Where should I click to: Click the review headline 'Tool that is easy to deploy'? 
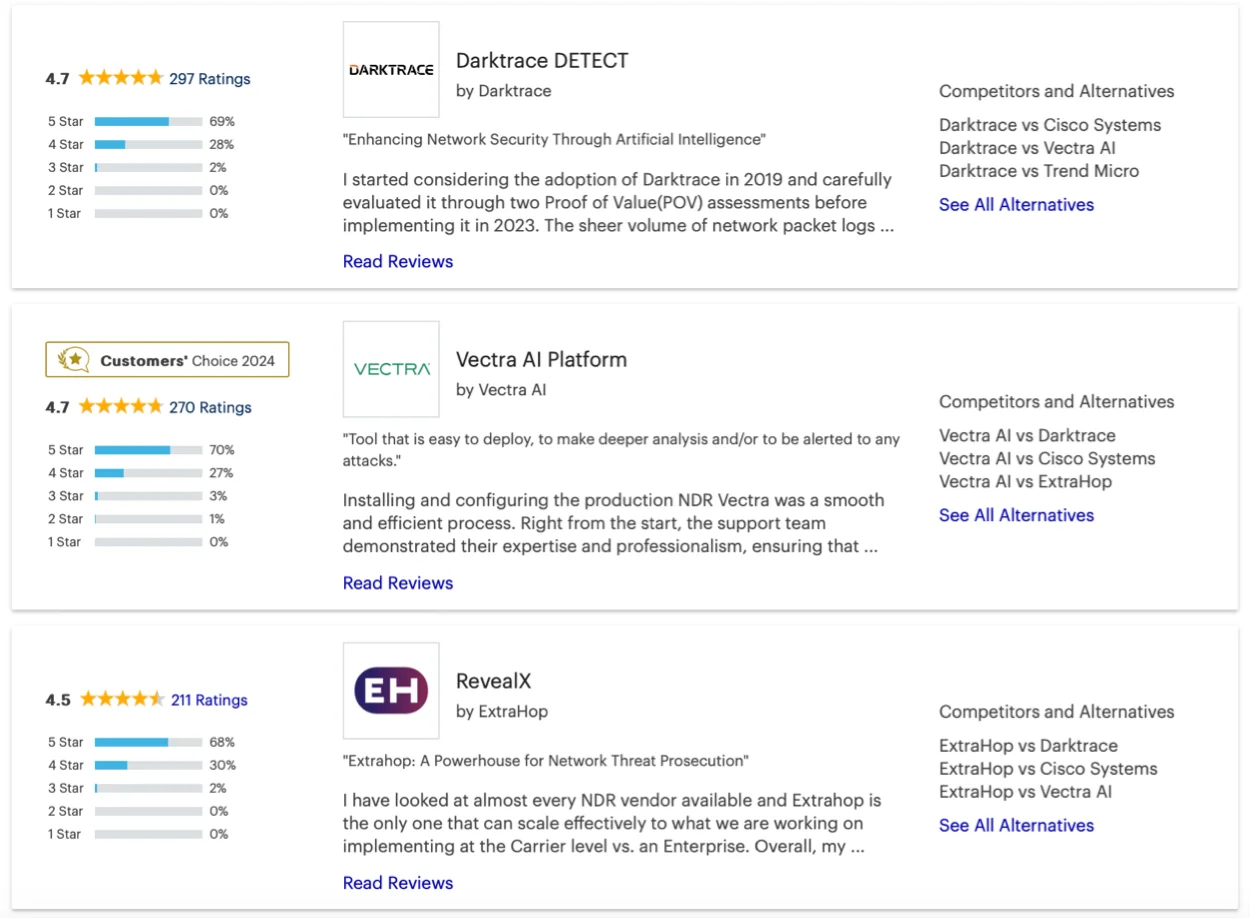click(621, 450)
